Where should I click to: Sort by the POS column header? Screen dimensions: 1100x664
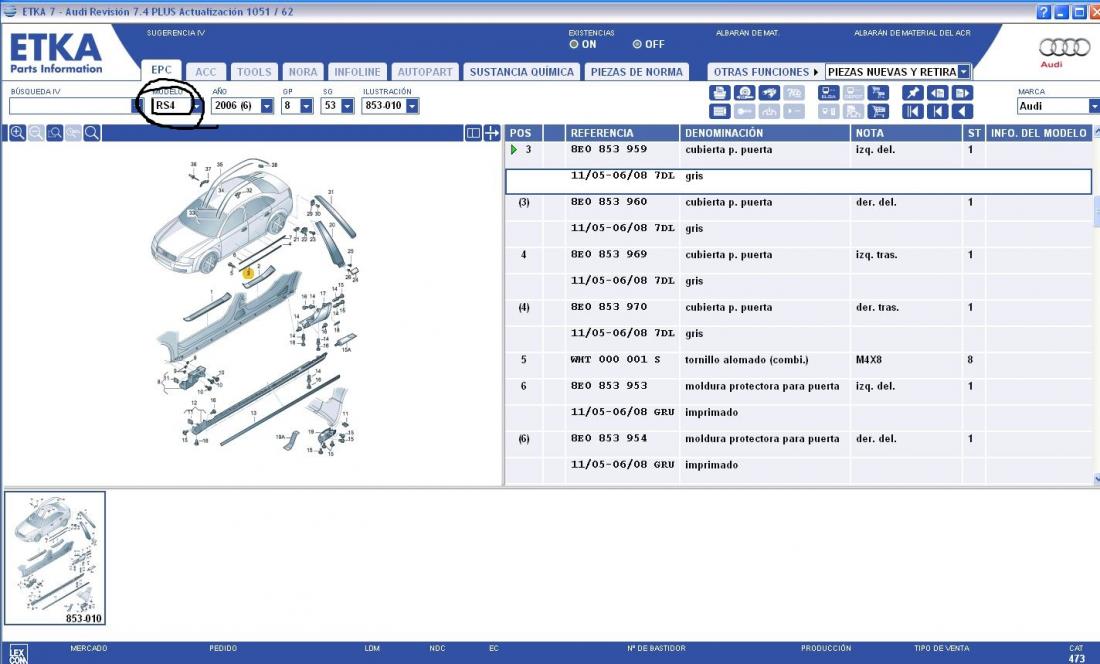coord(523,133)
